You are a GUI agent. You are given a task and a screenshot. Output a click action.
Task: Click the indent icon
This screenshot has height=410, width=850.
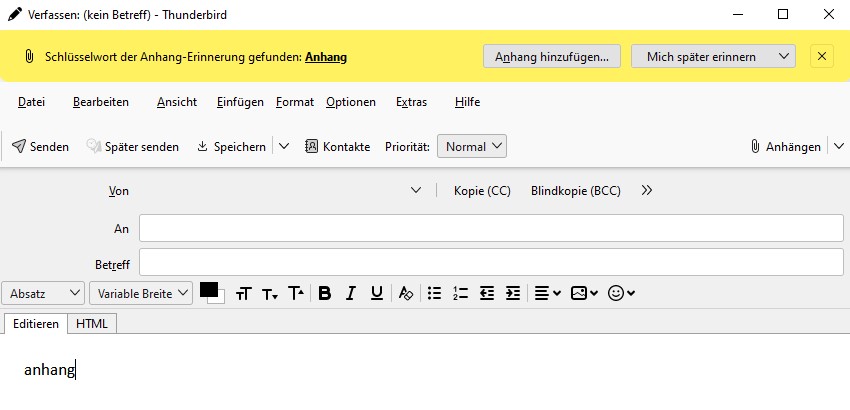513,294
